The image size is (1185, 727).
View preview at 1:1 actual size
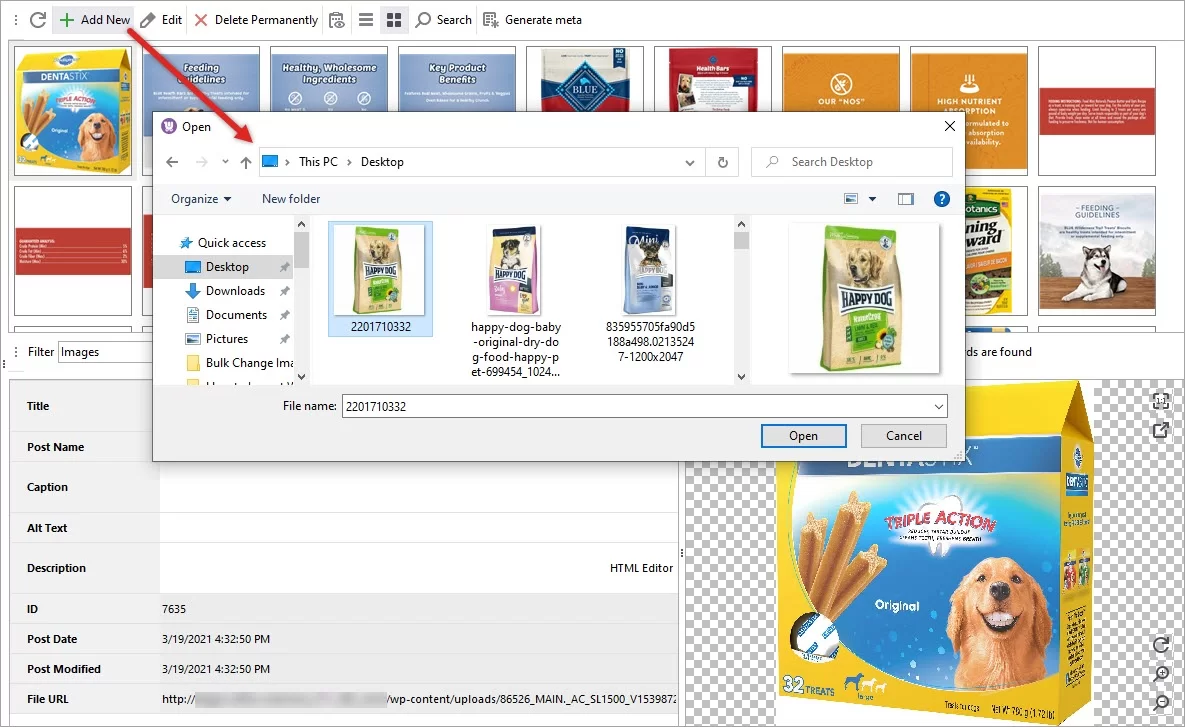click(1161, 402)
